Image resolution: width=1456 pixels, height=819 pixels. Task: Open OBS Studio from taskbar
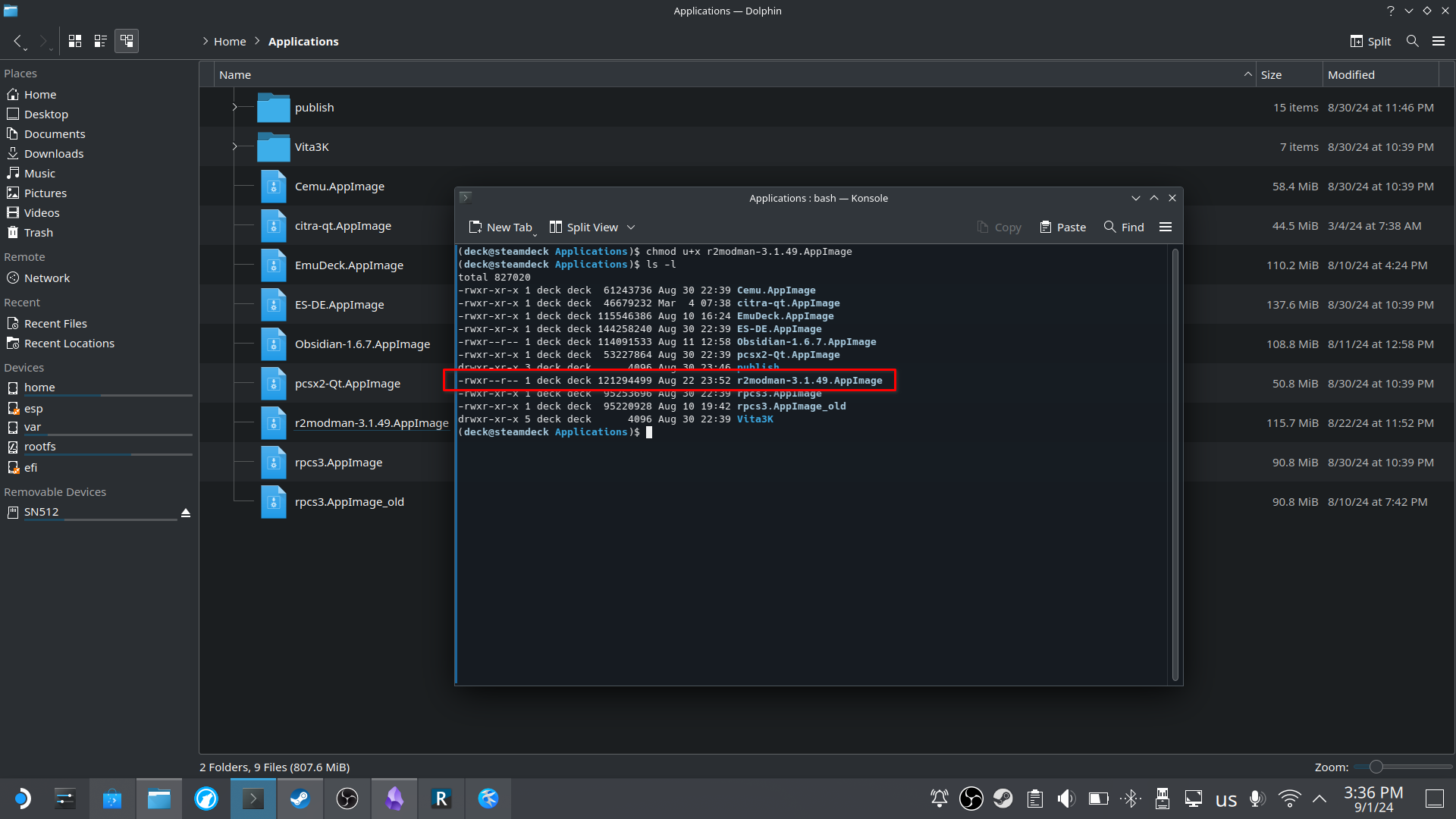347,799
